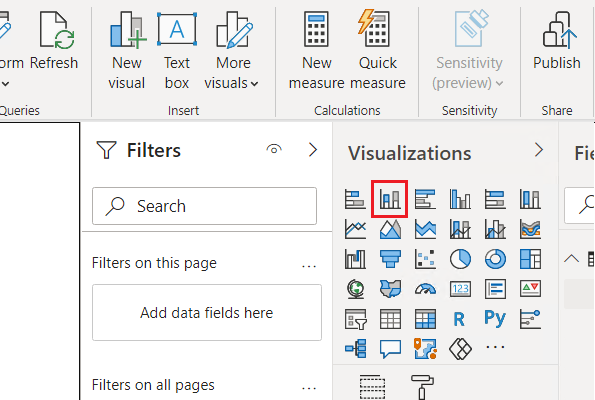The width and height of the screenshot is (595, 400).
Task: Choose the Clustered column chart visual
Action: 460,199
